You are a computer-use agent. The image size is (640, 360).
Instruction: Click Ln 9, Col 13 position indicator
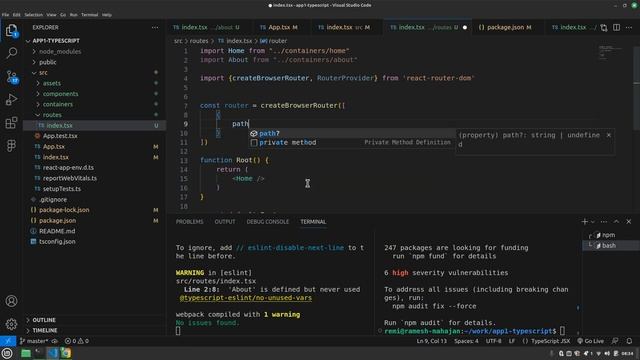pyautogui.click(x=431, y=341)
